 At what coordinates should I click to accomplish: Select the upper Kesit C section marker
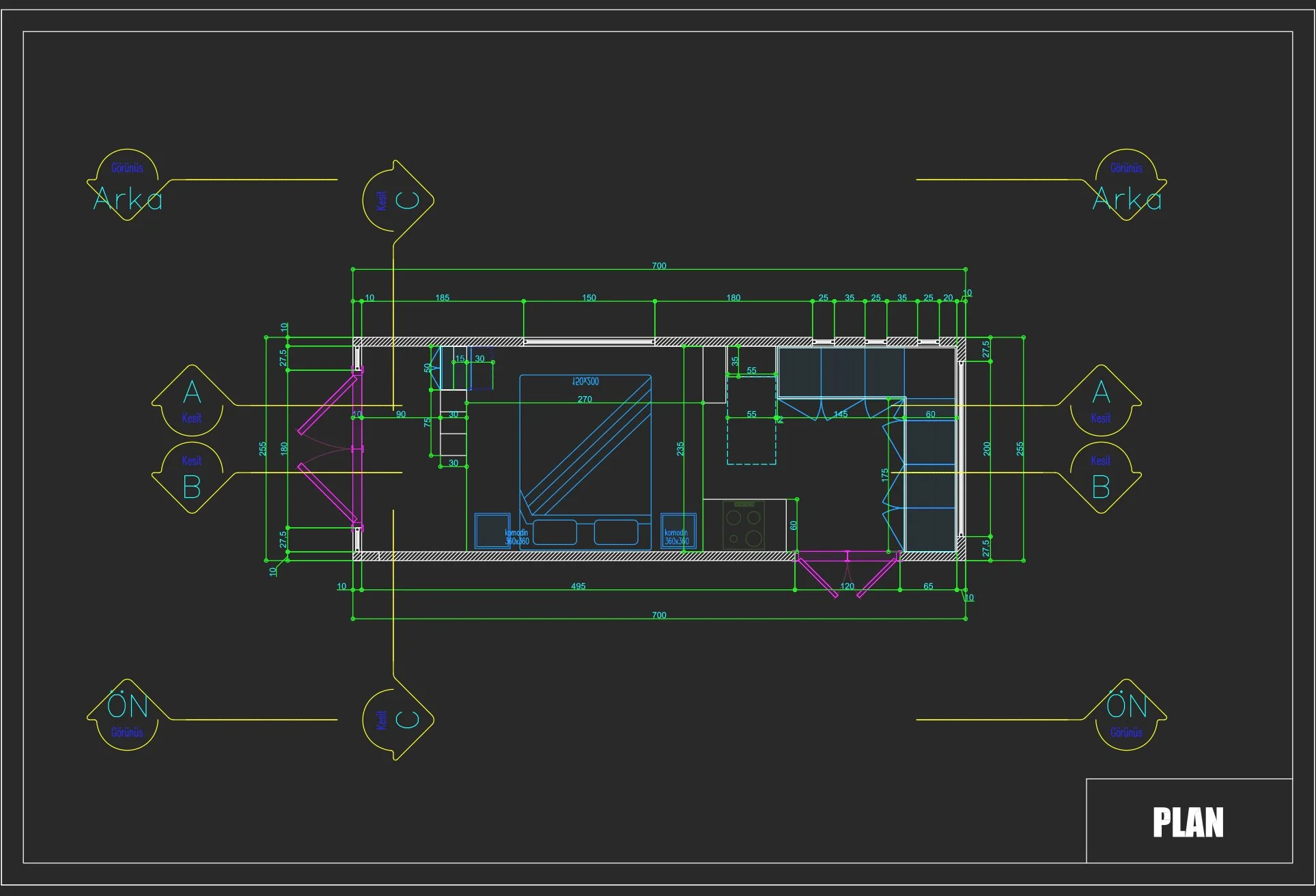point(398,200)
